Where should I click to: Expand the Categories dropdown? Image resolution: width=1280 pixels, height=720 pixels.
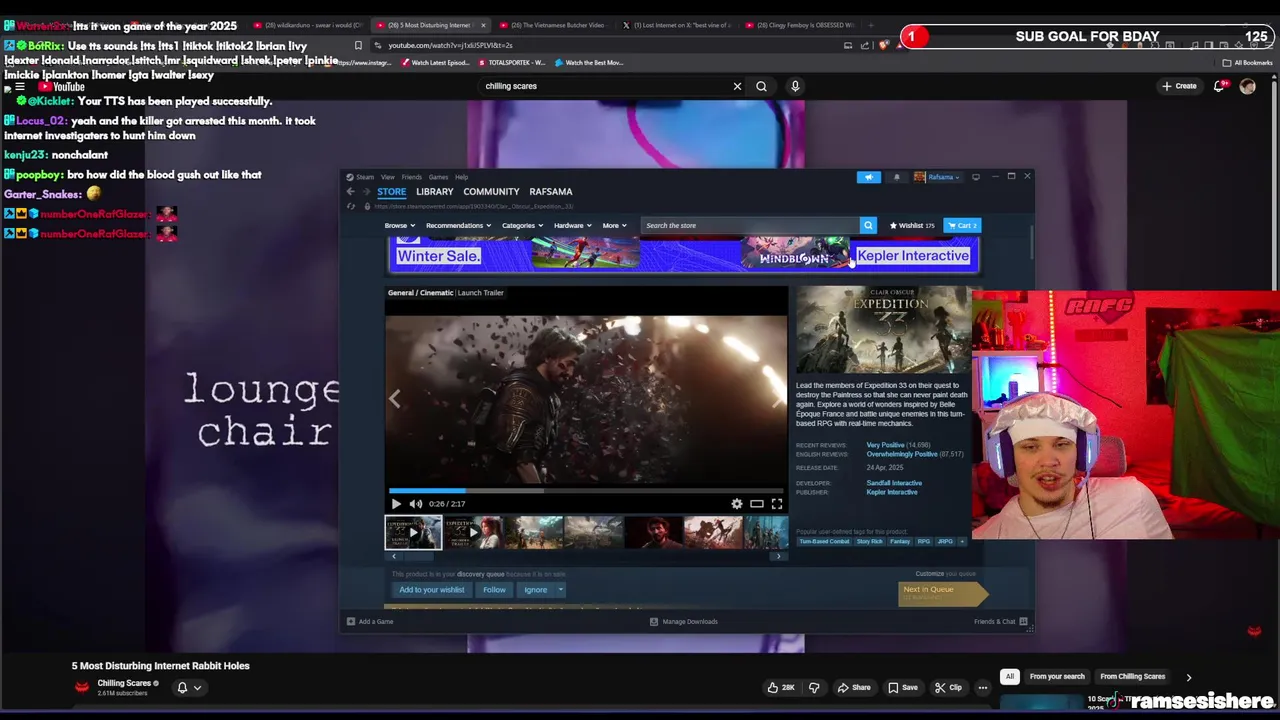522,225
